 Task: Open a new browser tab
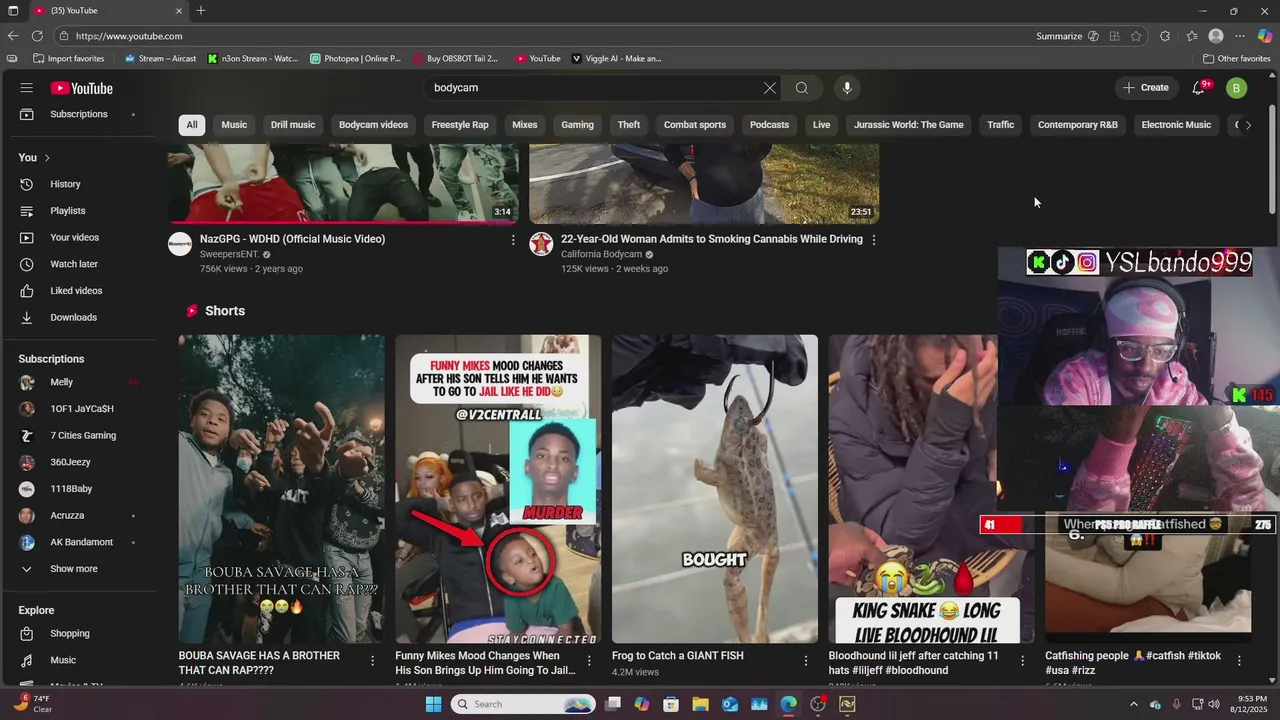(201, 11)
